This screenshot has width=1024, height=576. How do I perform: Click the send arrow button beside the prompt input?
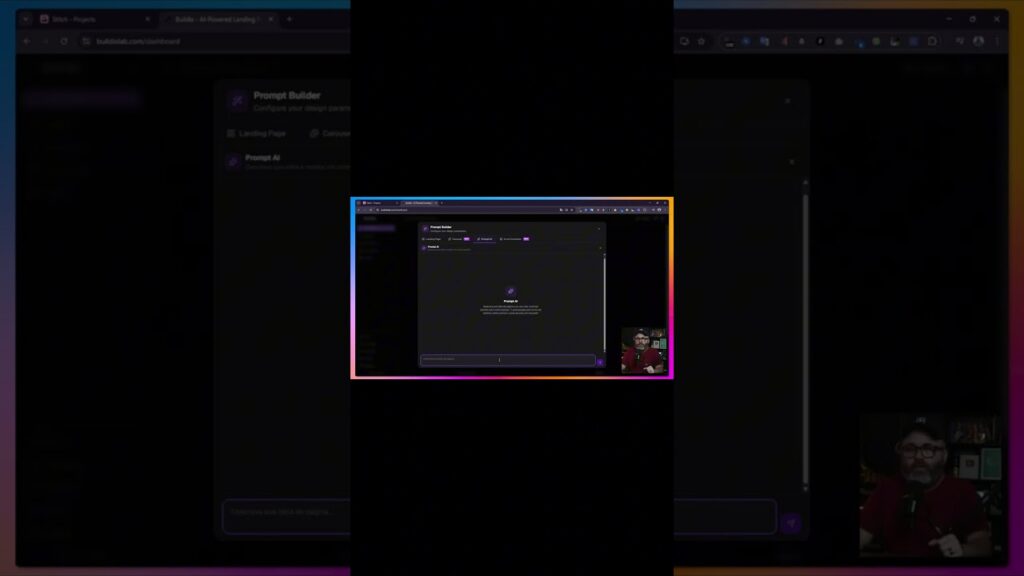[600, 360]
